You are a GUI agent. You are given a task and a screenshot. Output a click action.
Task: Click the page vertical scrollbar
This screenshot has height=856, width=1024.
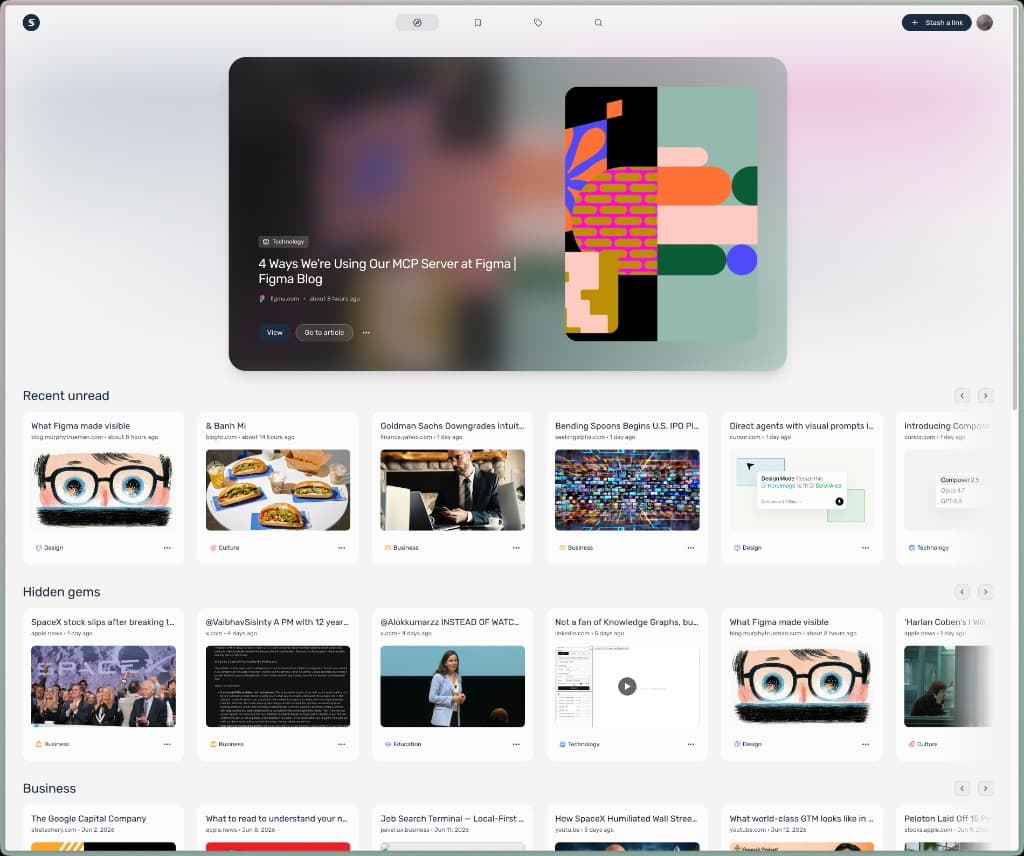[1014, 209]
